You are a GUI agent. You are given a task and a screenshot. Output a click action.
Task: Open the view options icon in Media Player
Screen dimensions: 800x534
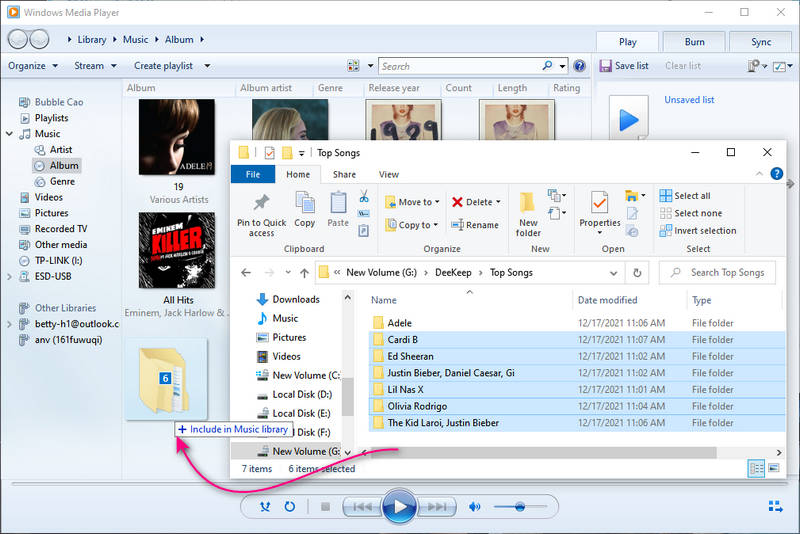(x=353, y=66)
